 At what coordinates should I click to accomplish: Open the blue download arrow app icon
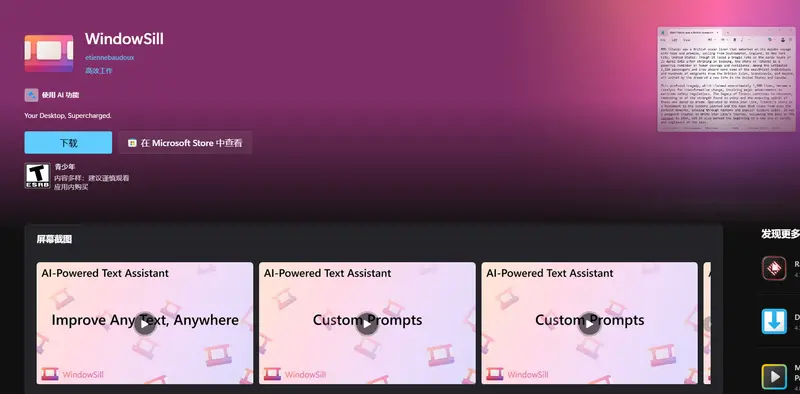[774, 321]
